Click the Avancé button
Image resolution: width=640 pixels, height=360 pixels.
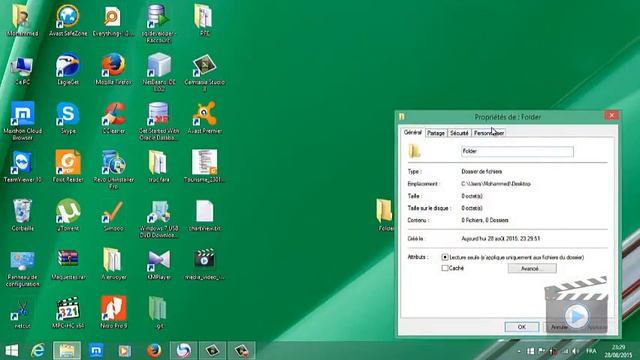click(x=532, y=269)
